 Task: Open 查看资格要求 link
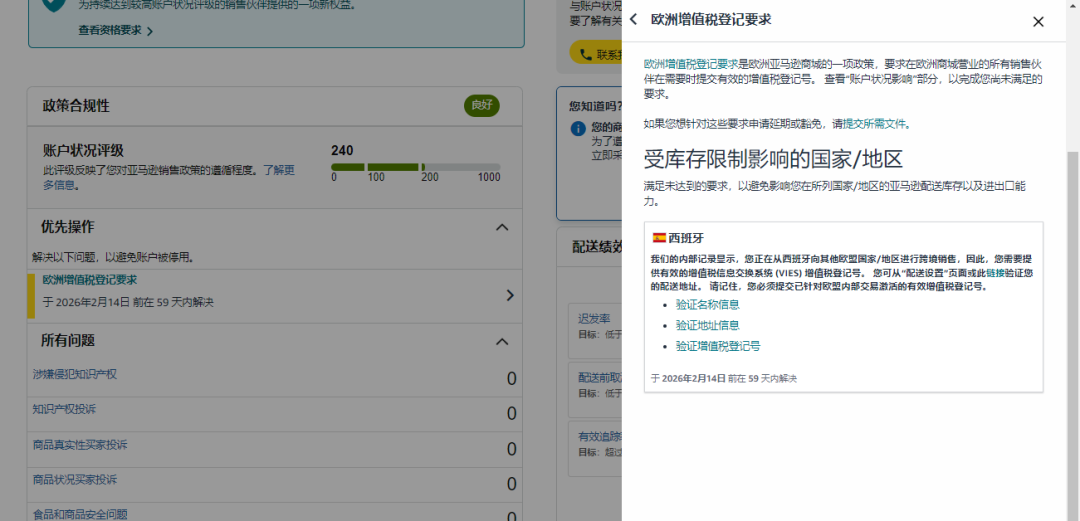(x=115, y=31)
